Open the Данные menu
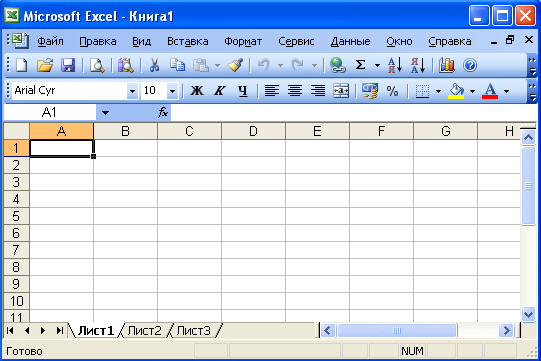The image size is (541, 361). 350,41
